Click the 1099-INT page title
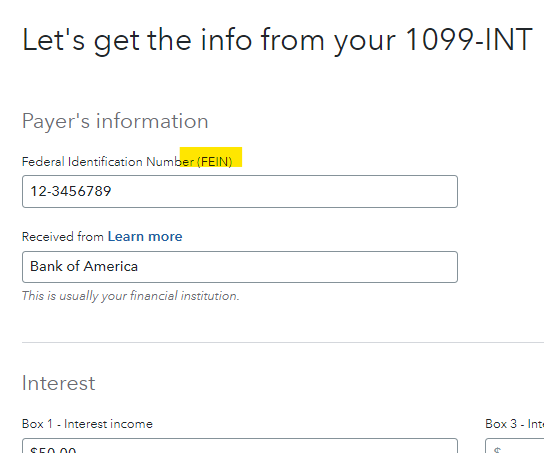The width and height of the screenshot is (544, 453). click(x=277, y=40)
